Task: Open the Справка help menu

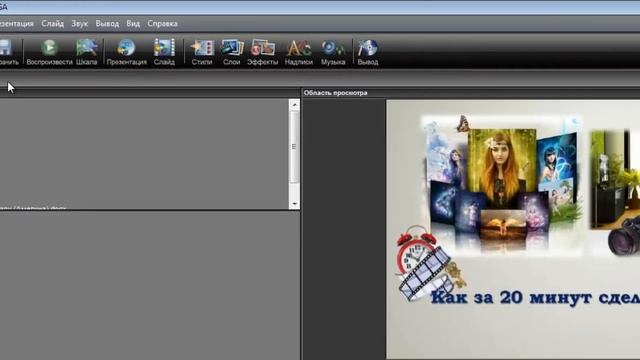Action: coord(162,24)
